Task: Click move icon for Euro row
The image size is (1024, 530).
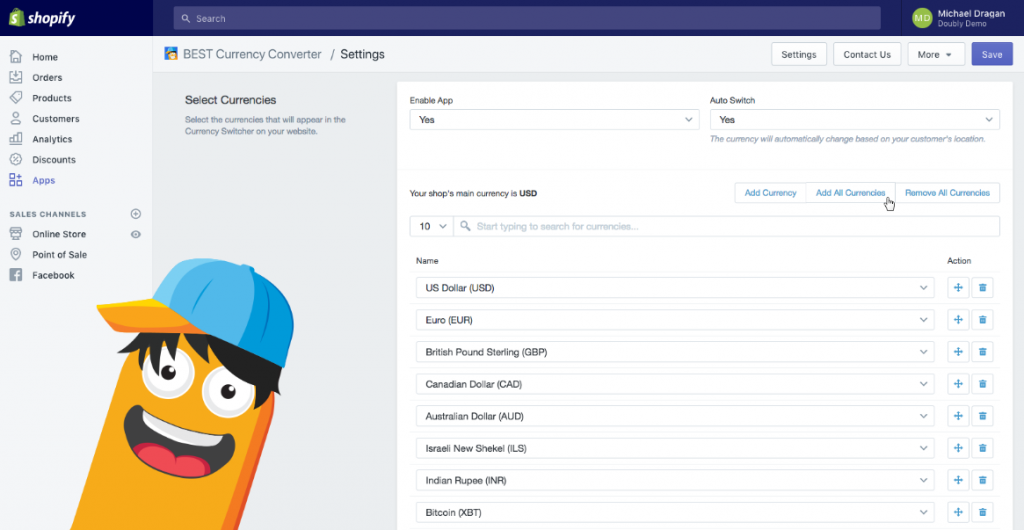Action: pyautogui.click(x=958, y=320)
